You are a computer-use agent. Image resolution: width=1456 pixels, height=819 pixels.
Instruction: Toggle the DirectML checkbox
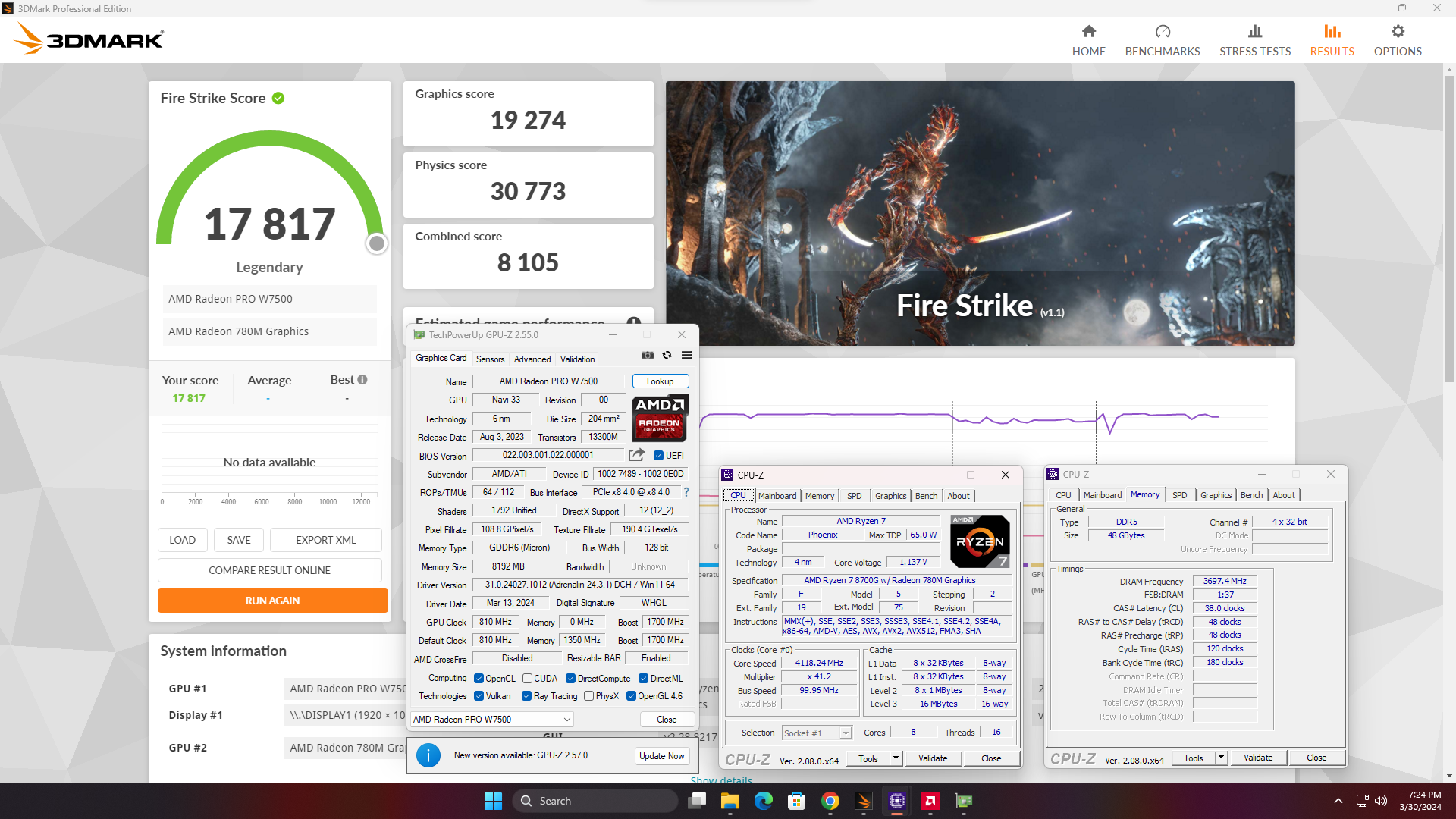(x=643, y=679)
